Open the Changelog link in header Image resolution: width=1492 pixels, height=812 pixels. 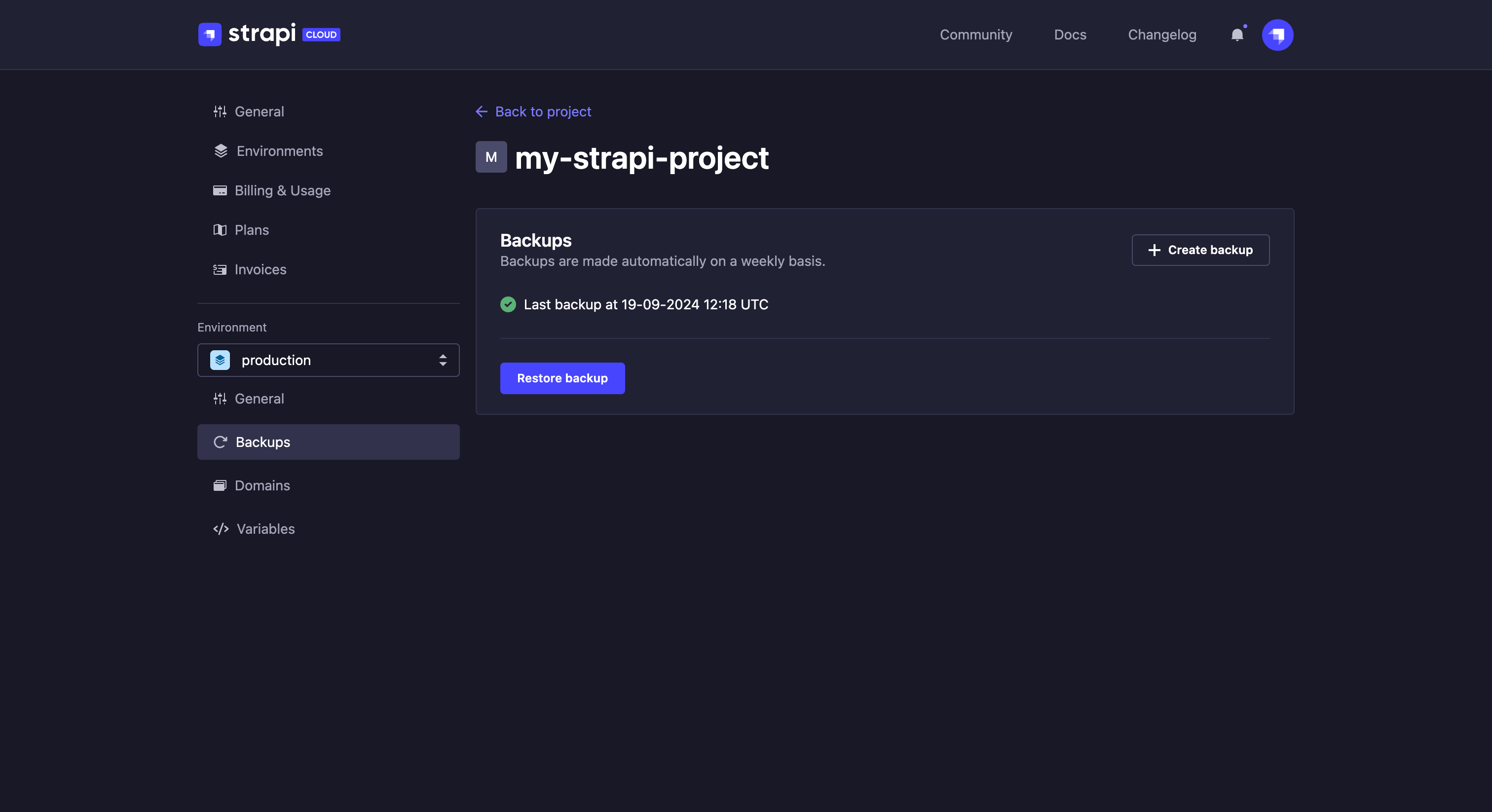click(1162, 35)
